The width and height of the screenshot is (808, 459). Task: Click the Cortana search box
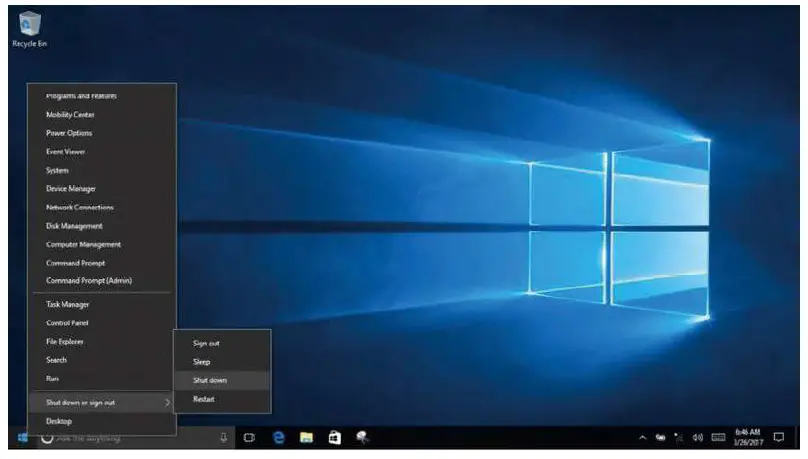[136, 438]
